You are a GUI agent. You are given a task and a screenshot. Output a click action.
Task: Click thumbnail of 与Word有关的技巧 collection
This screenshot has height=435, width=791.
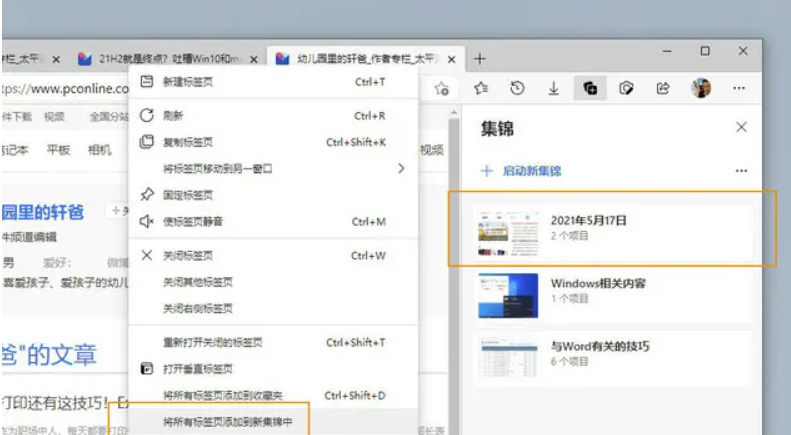click(508, 359)
